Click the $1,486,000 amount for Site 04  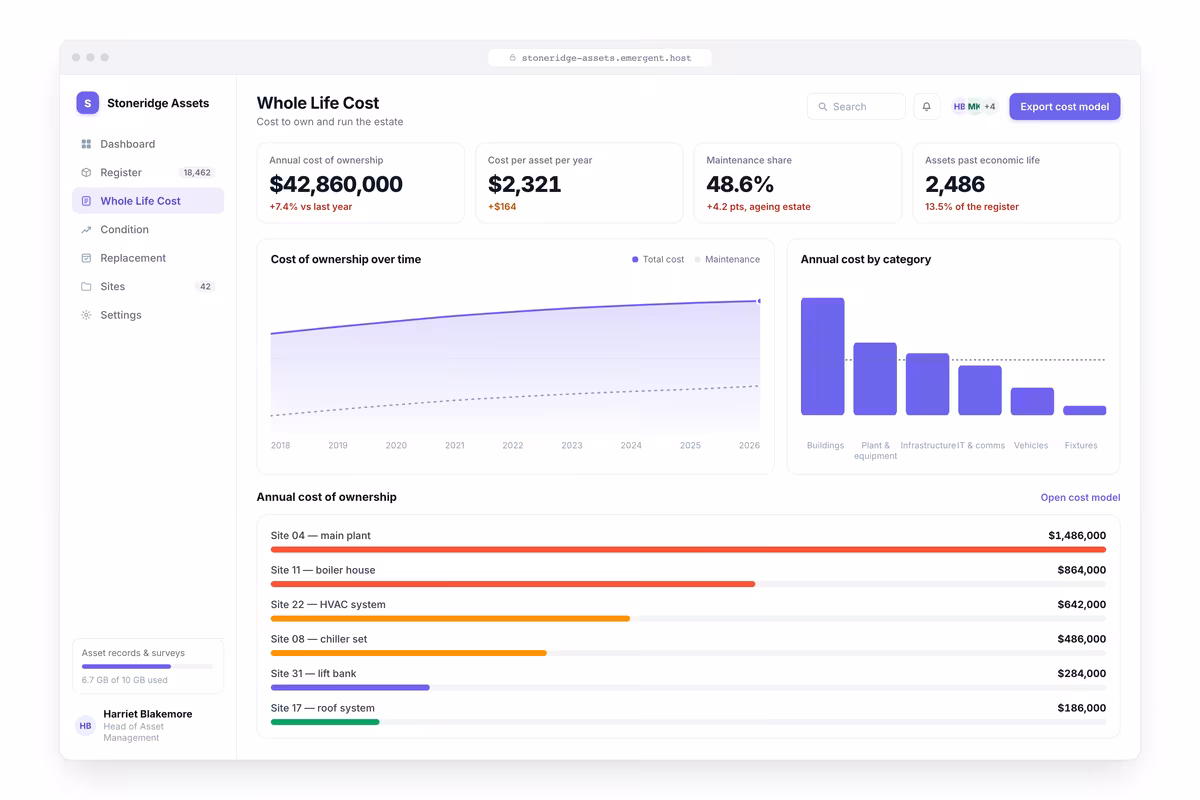[x=1077, y=536]
